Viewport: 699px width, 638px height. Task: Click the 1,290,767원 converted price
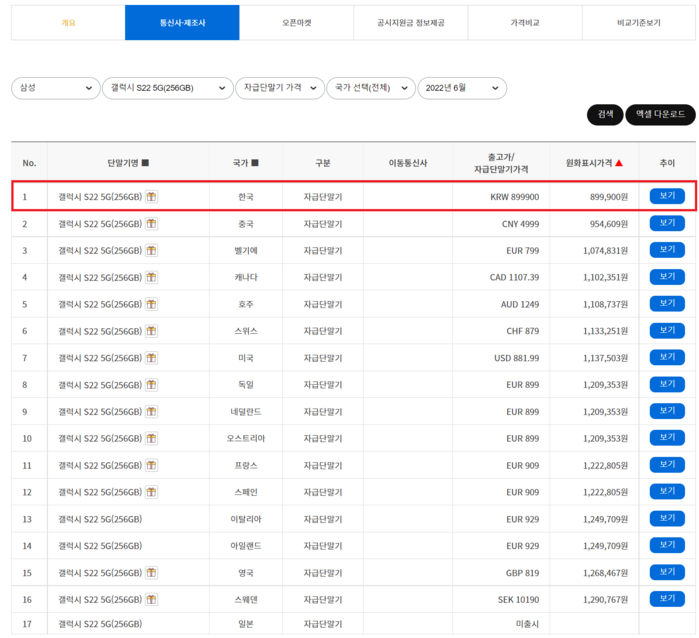pyautogui.click(x=605, y=600)
